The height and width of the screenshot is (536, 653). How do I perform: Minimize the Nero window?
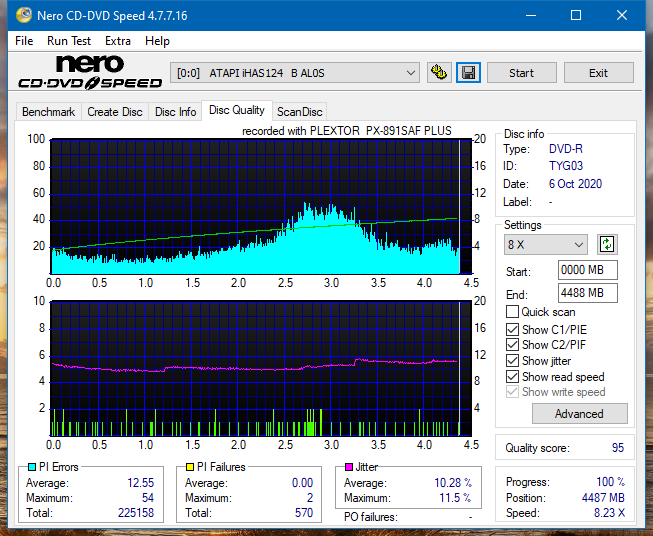(x=531, y=15)
